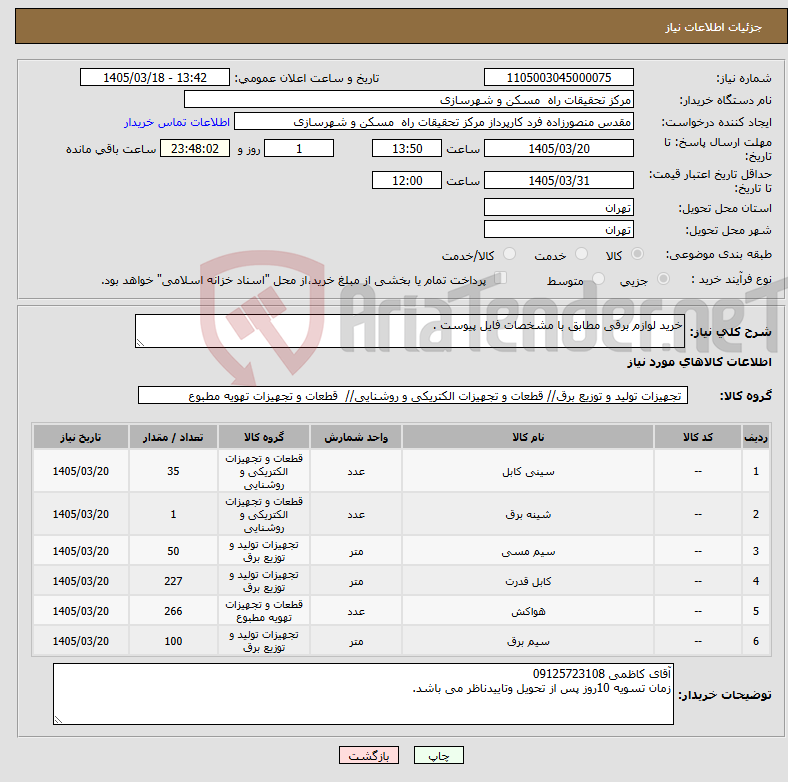This screenshot has height=782, width=788.
Task: Select the کالا radio button
Action: pos(637,254)
